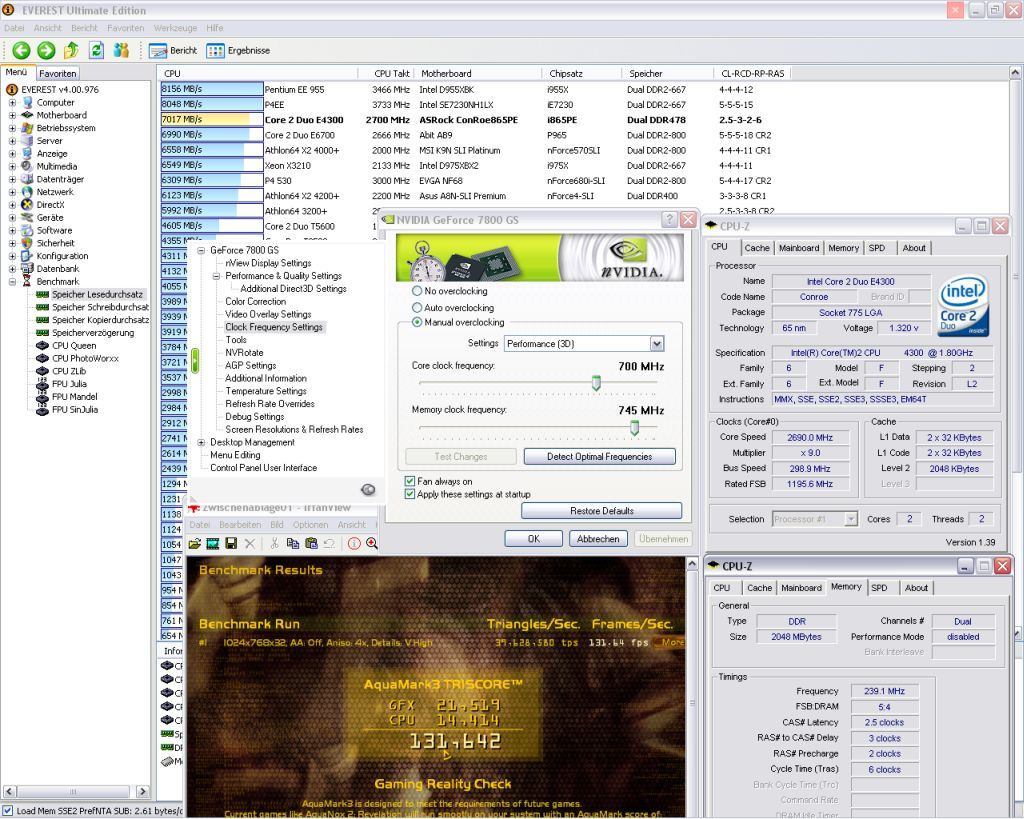Image resolution: width=1024 pixels, height=819 pixels.
Task: Select the CPU PhotoWorxx benchmark item
Action: [86, 359]
